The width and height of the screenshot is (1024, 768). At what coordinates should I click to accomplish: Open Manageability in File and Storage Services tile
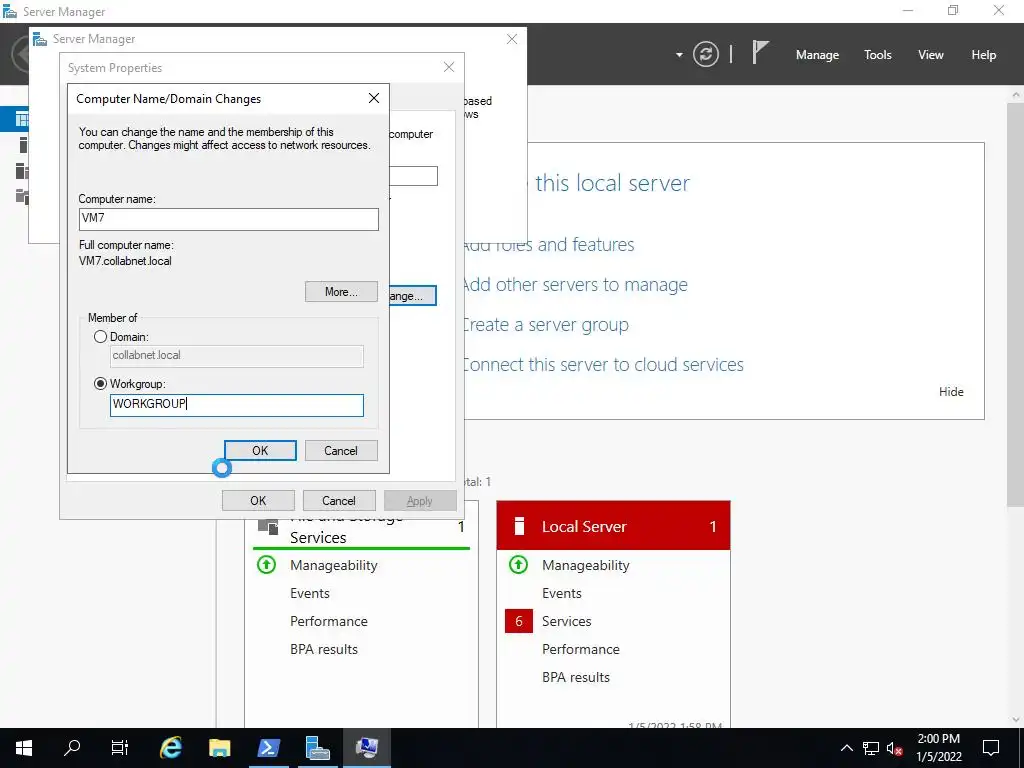(x=334, y=566)
